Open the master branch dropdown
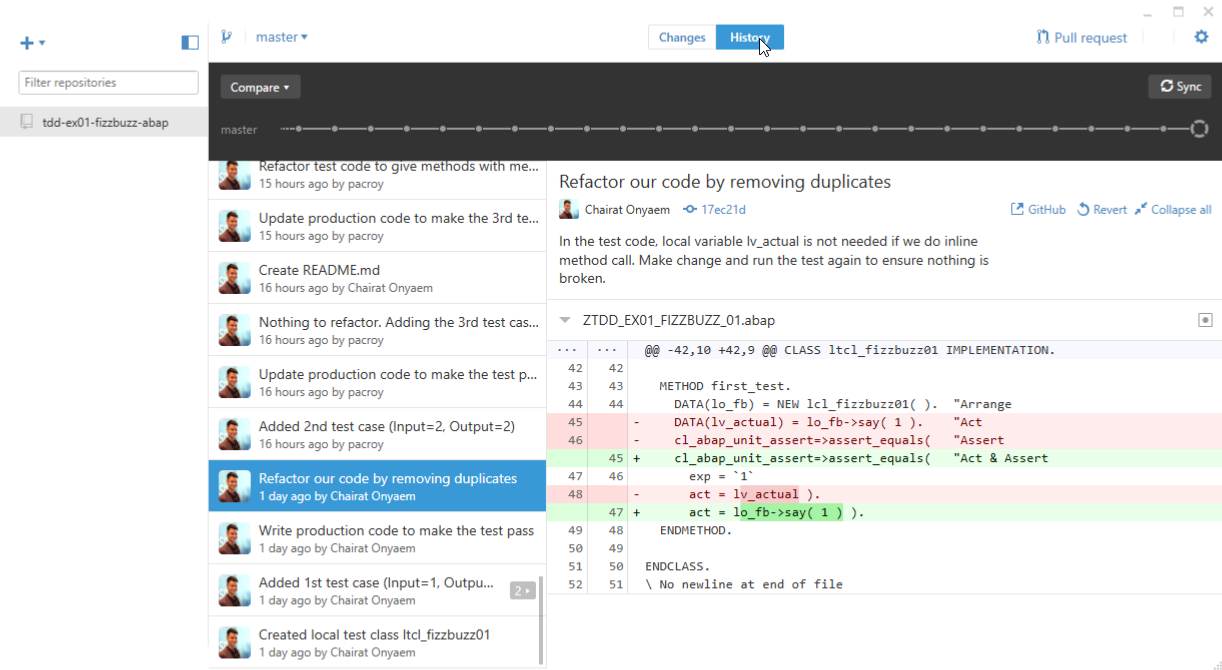The width and height of the screenshot is (1222, 670). coord(282,37)
